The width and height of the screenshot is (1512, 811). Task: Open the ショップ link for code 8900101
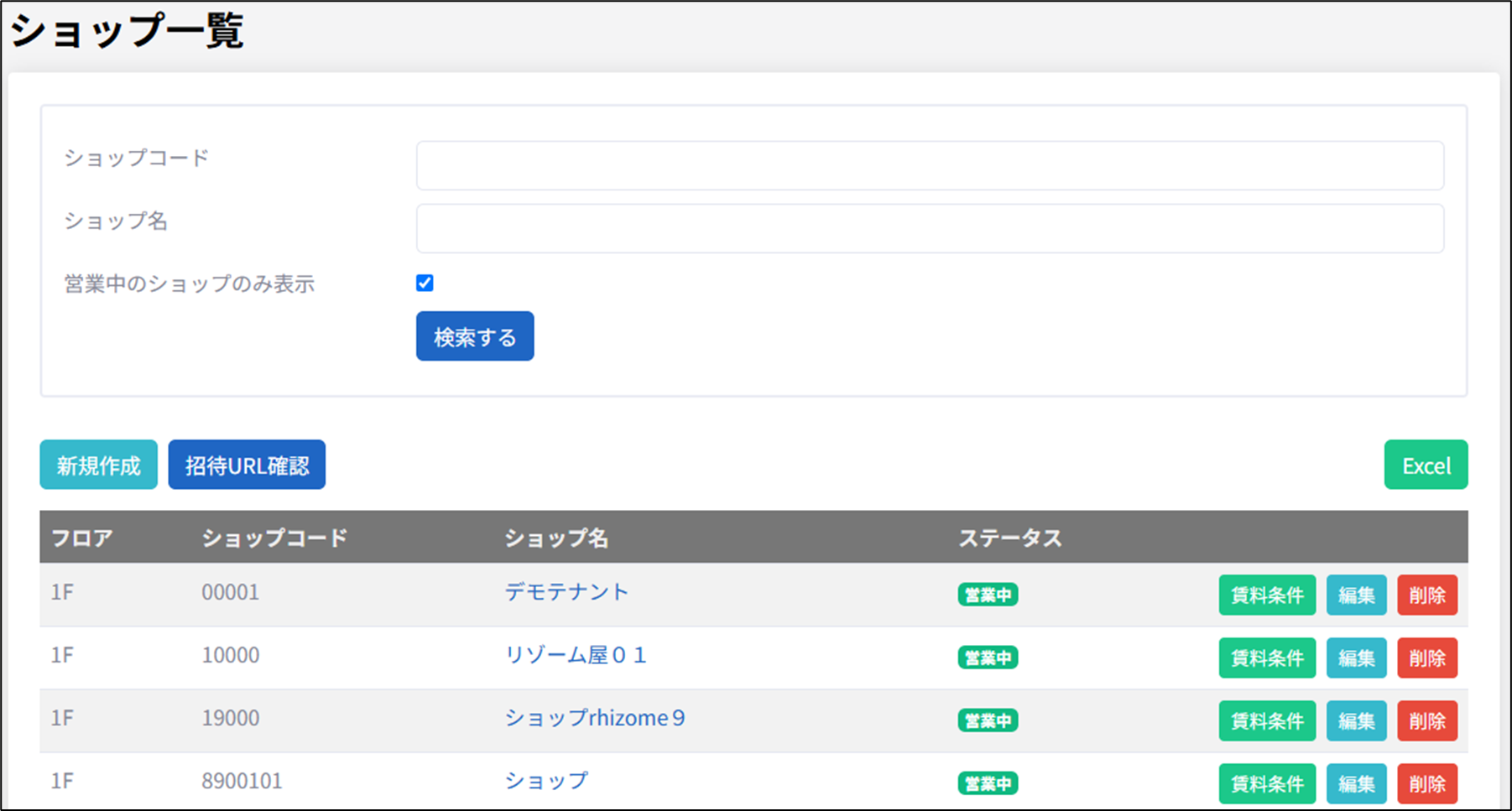[x=546, y=781]
